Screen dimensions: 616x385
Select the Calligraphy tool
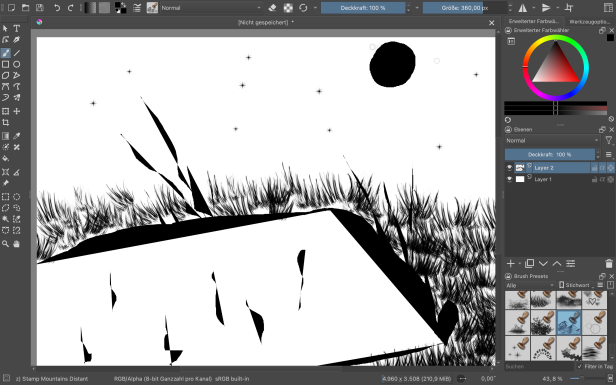pyautogui.click(x=16, y=40)
